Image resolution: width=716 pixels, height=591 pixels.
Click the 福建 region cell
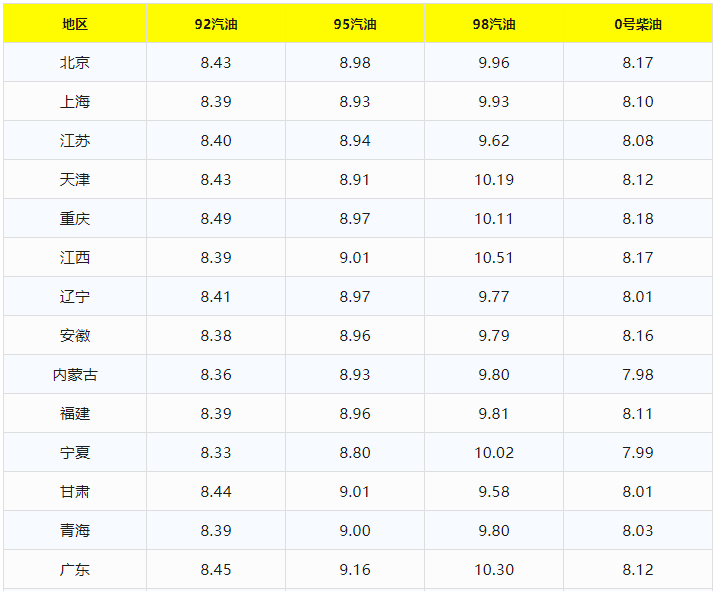75,414
